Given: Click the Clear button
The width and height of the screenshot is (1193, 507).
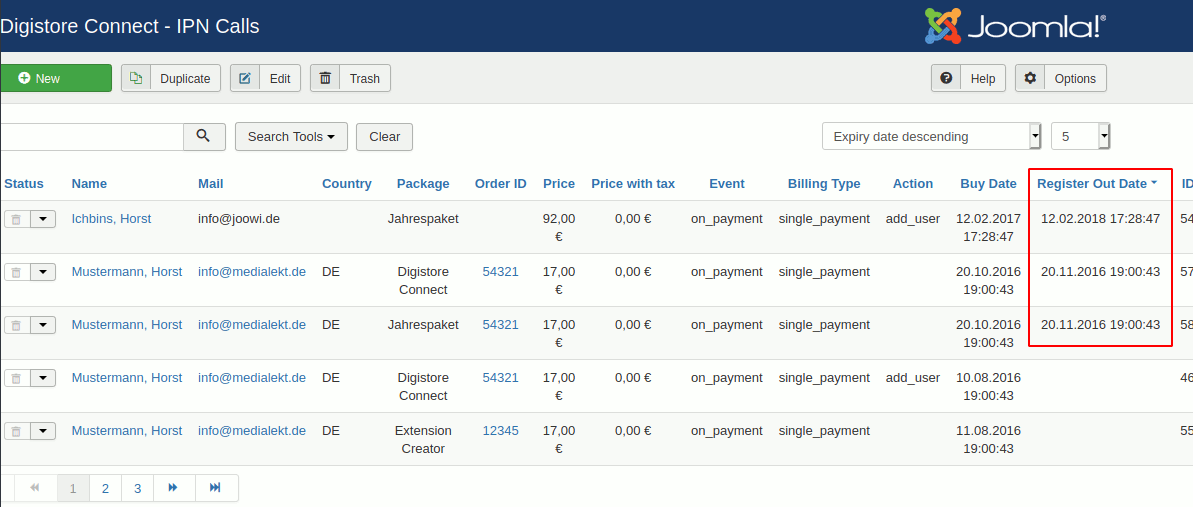Looking at the screenshot, I should 384,137.
